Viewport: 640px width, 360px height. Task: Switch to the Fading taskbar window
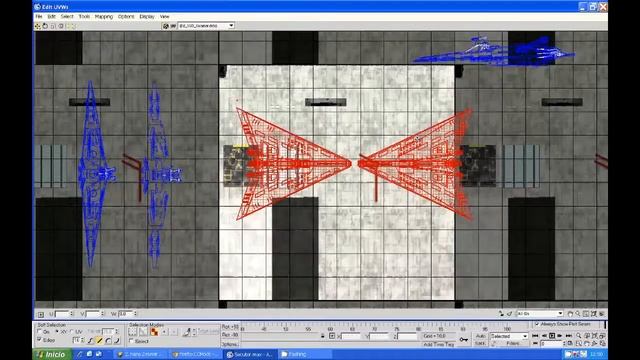pyautogui.click(x=304, y=354)
